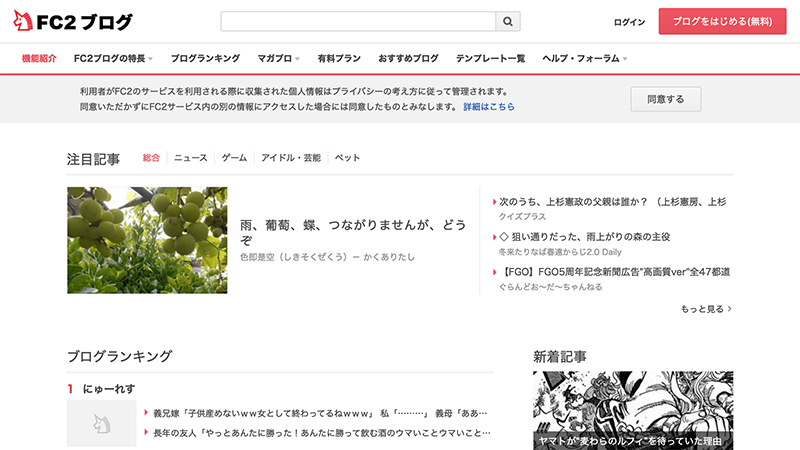This screenshot has width=800, height=450.
Task: Follow the 詳細はこちら privacy link
Action: (489, 107)
